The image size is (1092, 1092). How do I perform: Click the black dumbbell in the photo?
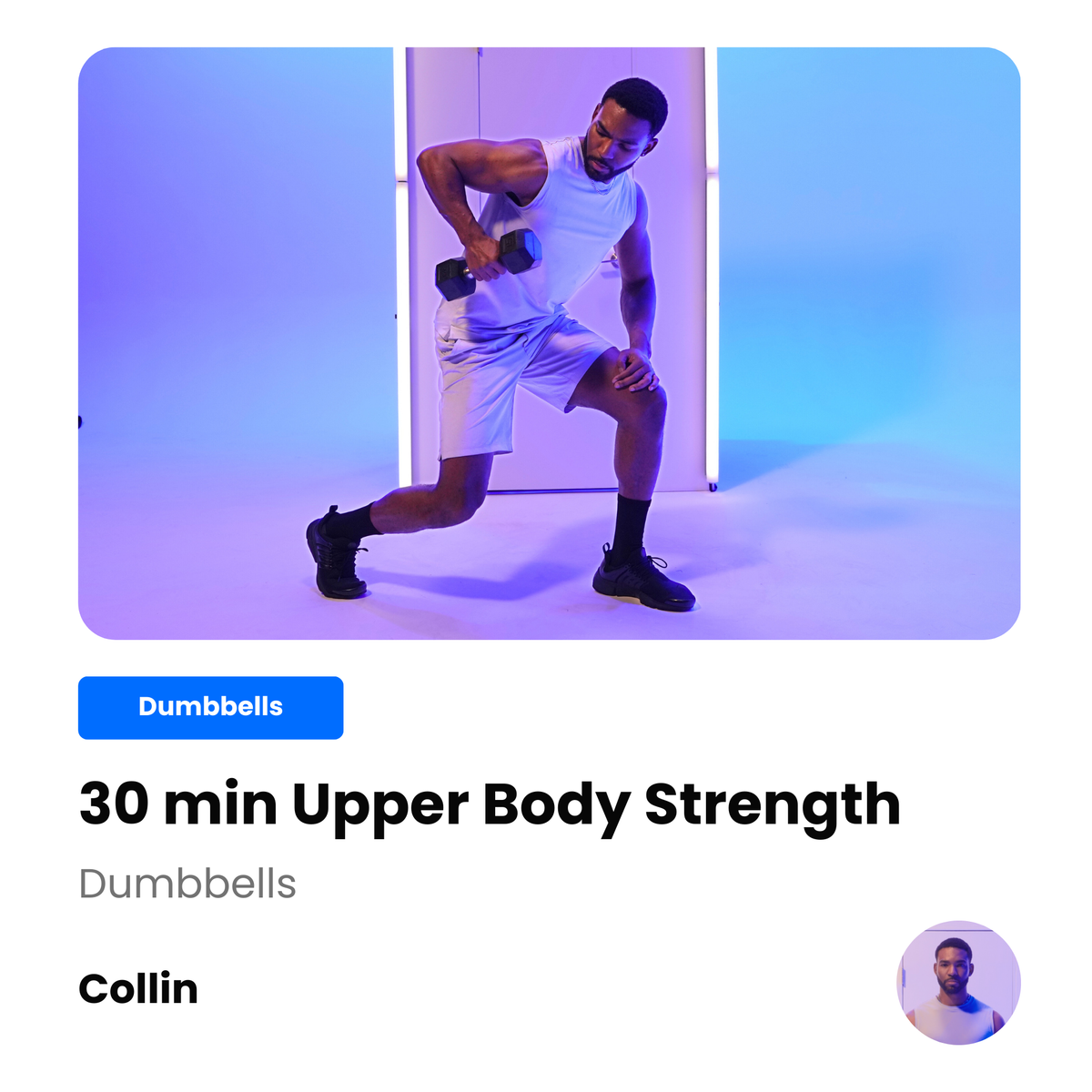pyautogui.click(x=488, y=264)
